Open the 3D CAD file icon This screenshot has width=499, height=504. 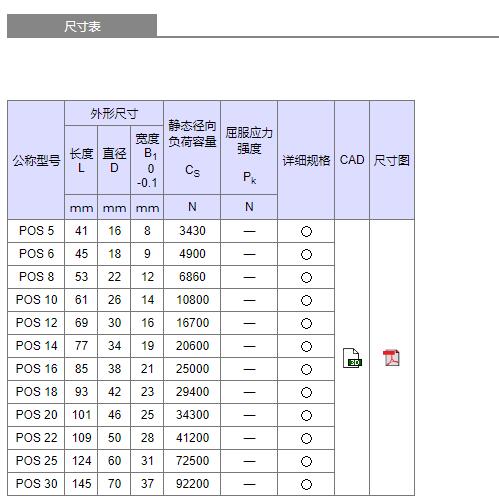[352, 358]
